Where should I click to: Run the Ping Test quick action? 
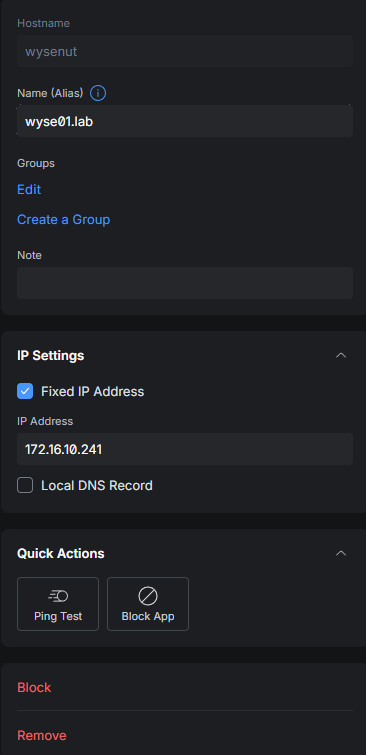[58, 604]
